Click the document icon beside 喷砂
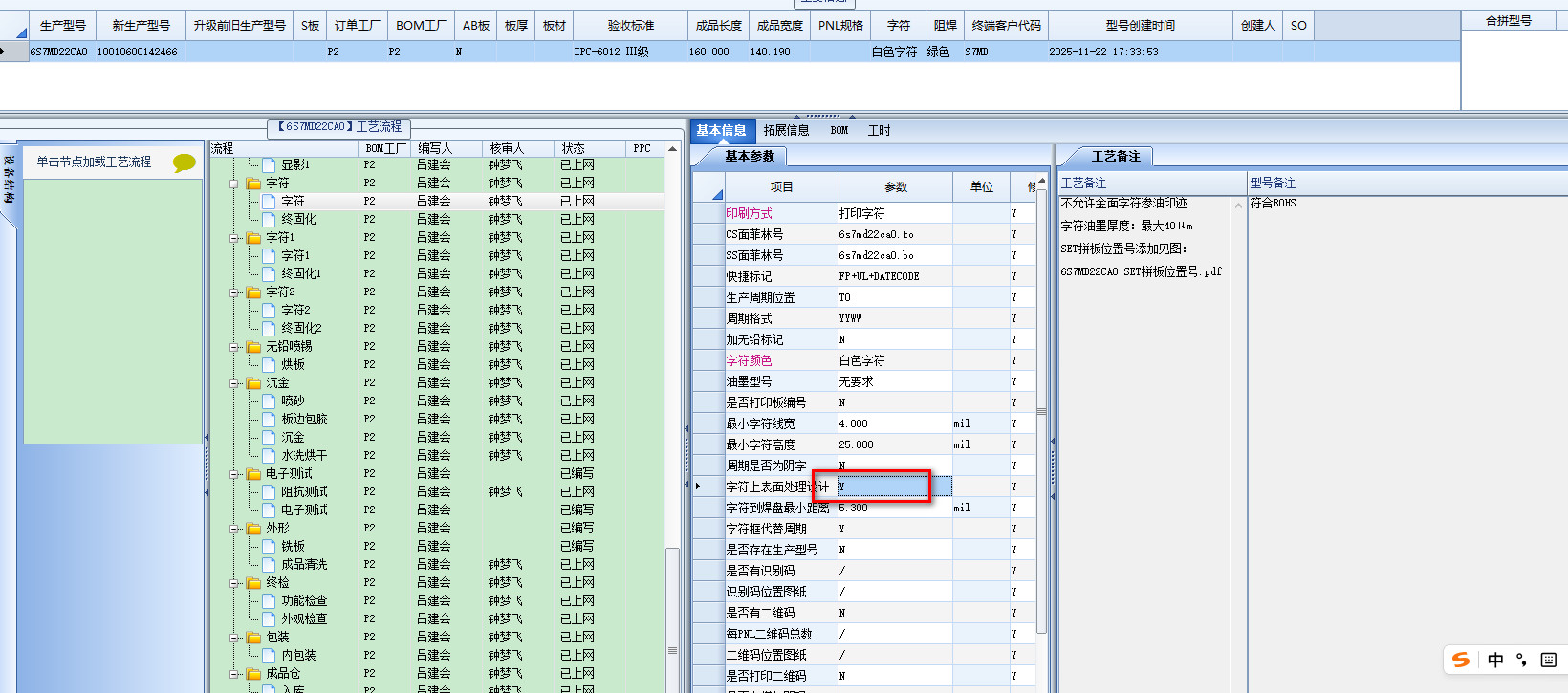Screen dimensions: 1568x693 click(269, 401)
